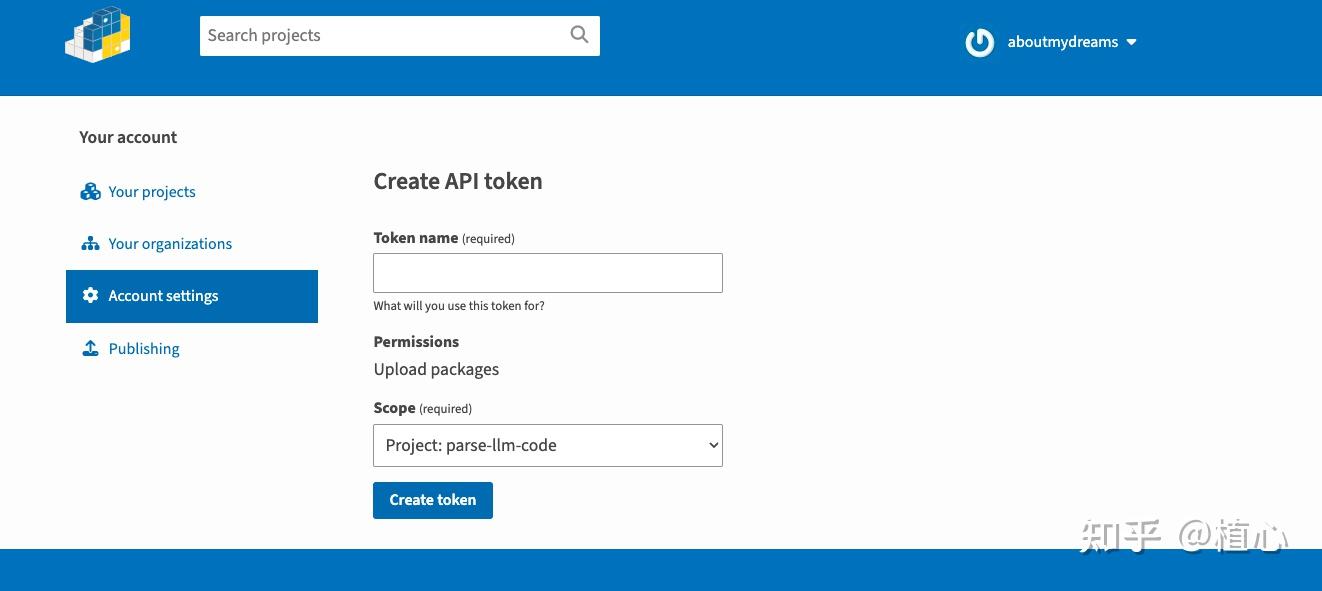The width and height of the screenshot is (1322, 591).
Task: Click the search magnifier icon
Action: (579, 35)
